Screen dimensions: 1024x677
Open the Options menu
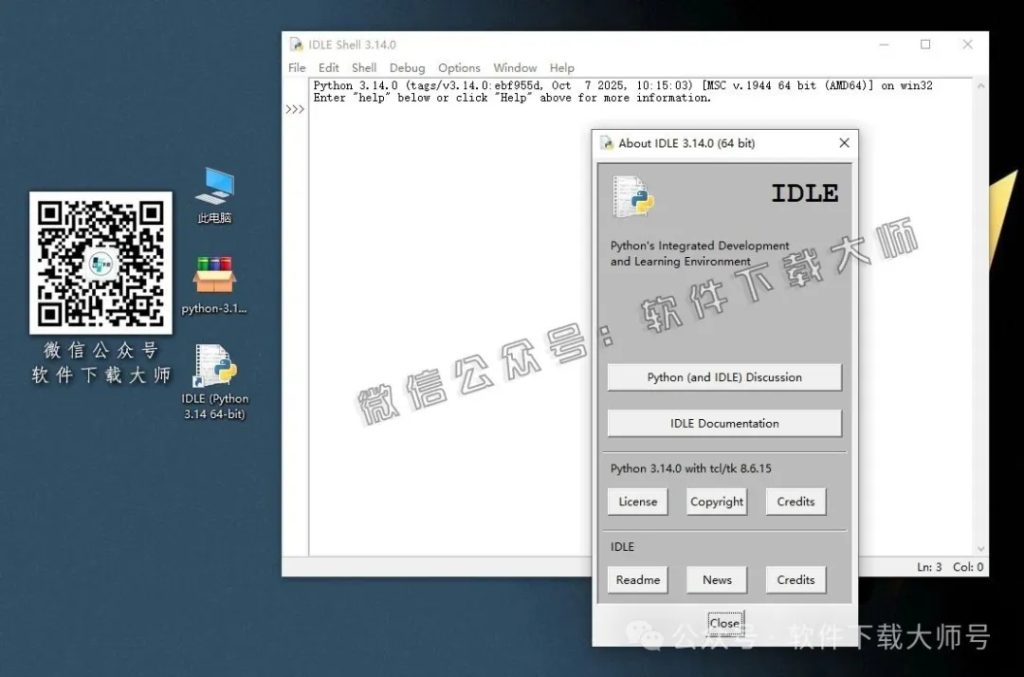[x=459, y=68]
